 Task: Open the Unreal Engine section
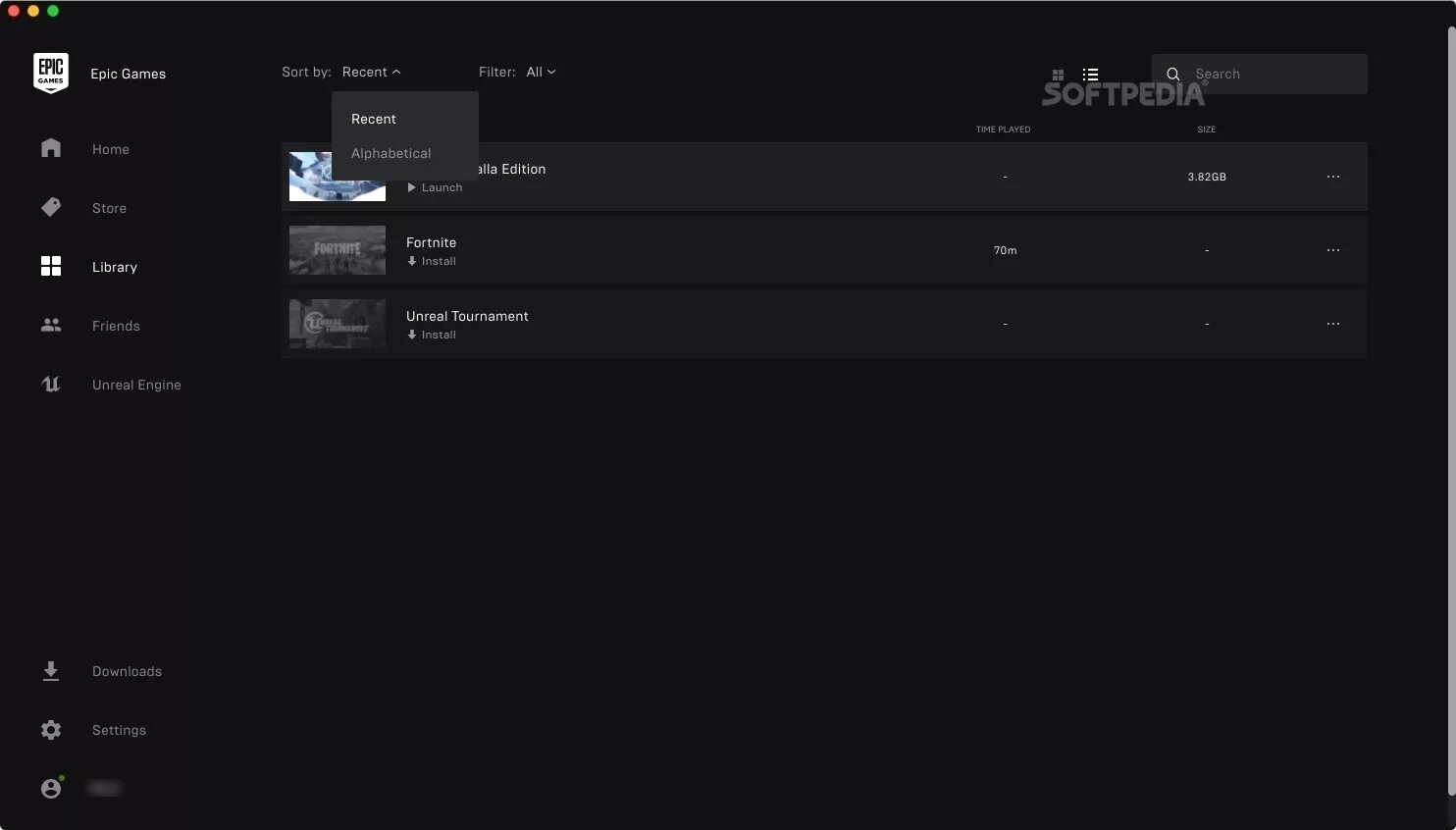coord(136,385)
